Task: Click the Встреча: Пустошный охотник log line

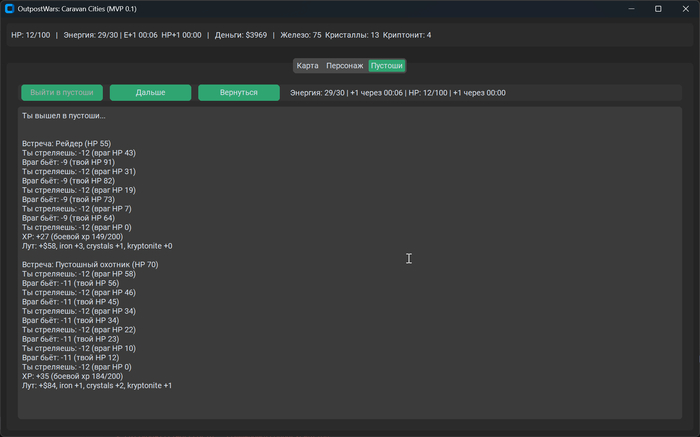Action: (90, 264)
